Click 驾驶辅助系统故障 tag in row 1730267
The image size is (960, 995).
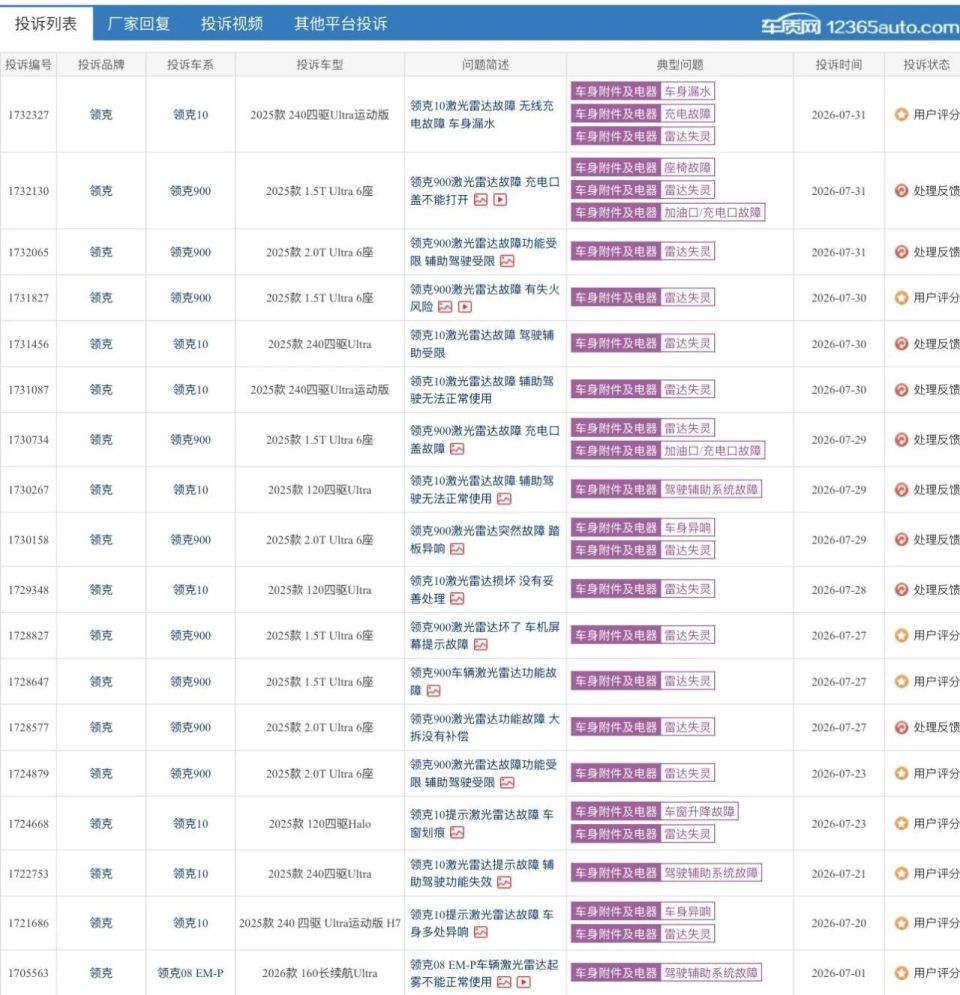point(711,489)
